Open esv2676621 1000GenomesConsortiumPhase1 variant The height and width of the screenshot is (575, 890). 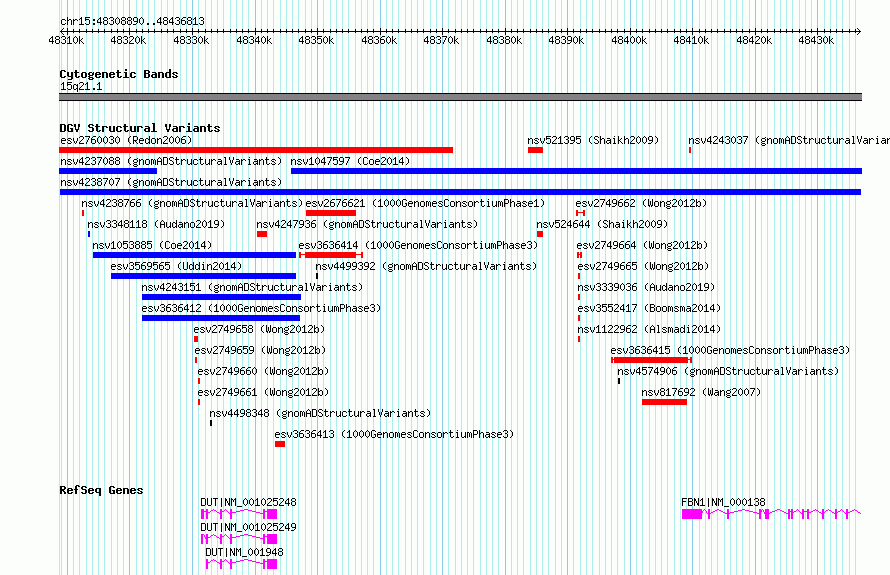point(425,203)
